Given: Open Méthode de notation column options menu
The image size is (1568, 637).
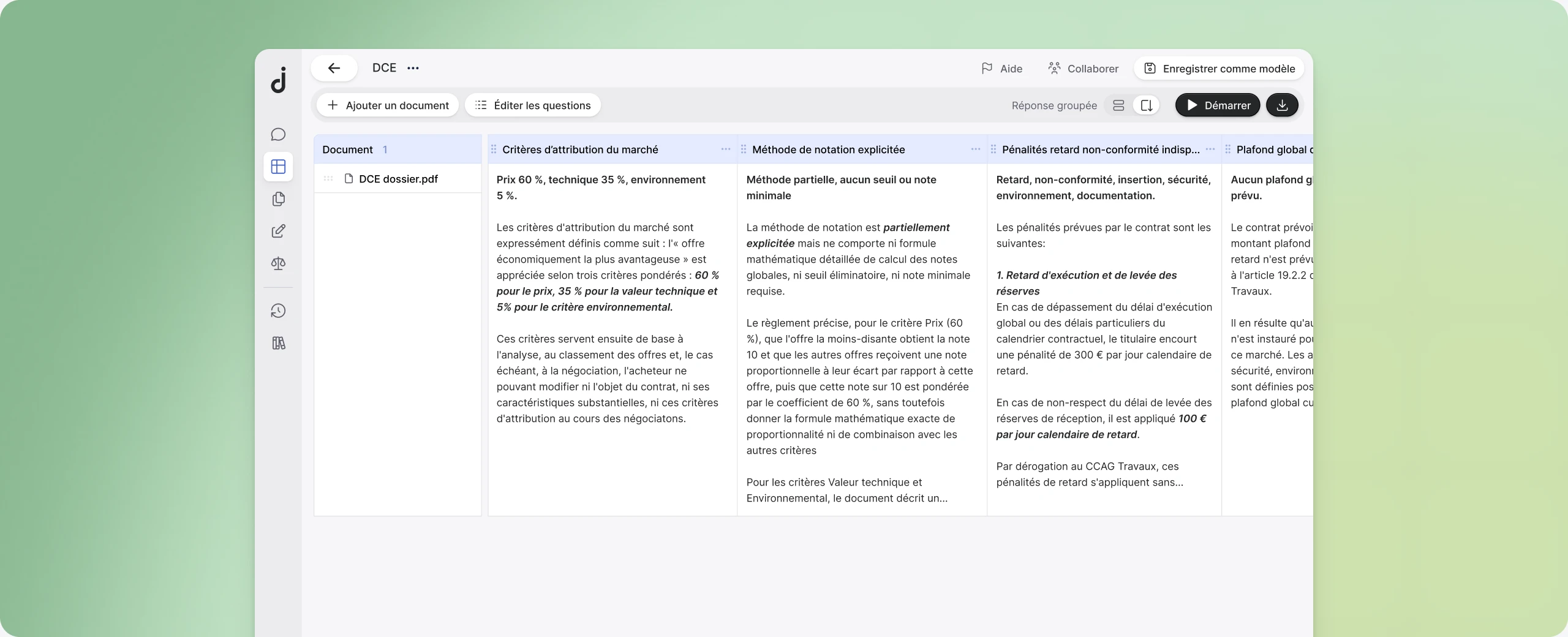Looking at the screenshot, I should tap(976, 149).
